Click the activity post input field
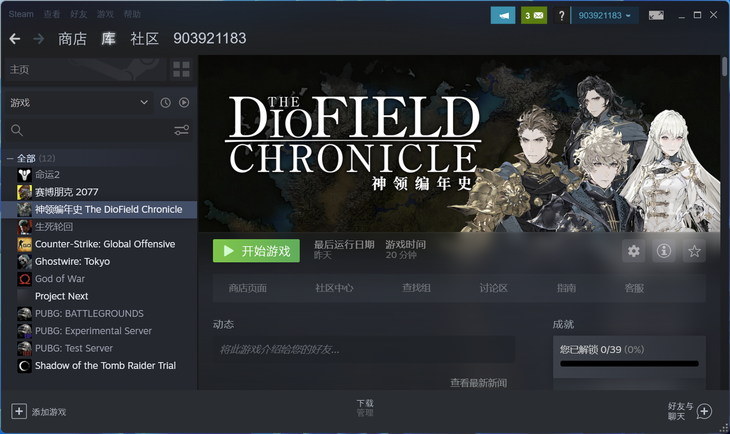The image size is (730, 434). pos(364,349)
